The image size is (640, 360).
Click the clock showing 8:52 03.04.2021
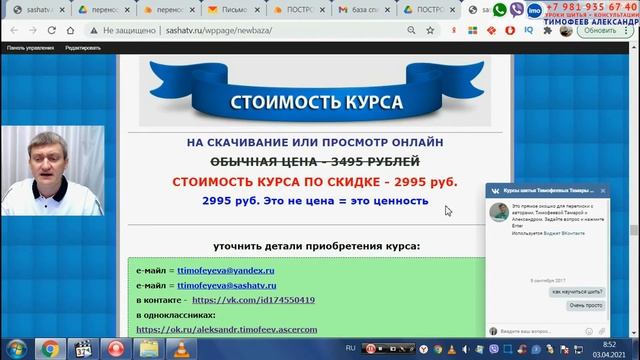click(609, 350)
